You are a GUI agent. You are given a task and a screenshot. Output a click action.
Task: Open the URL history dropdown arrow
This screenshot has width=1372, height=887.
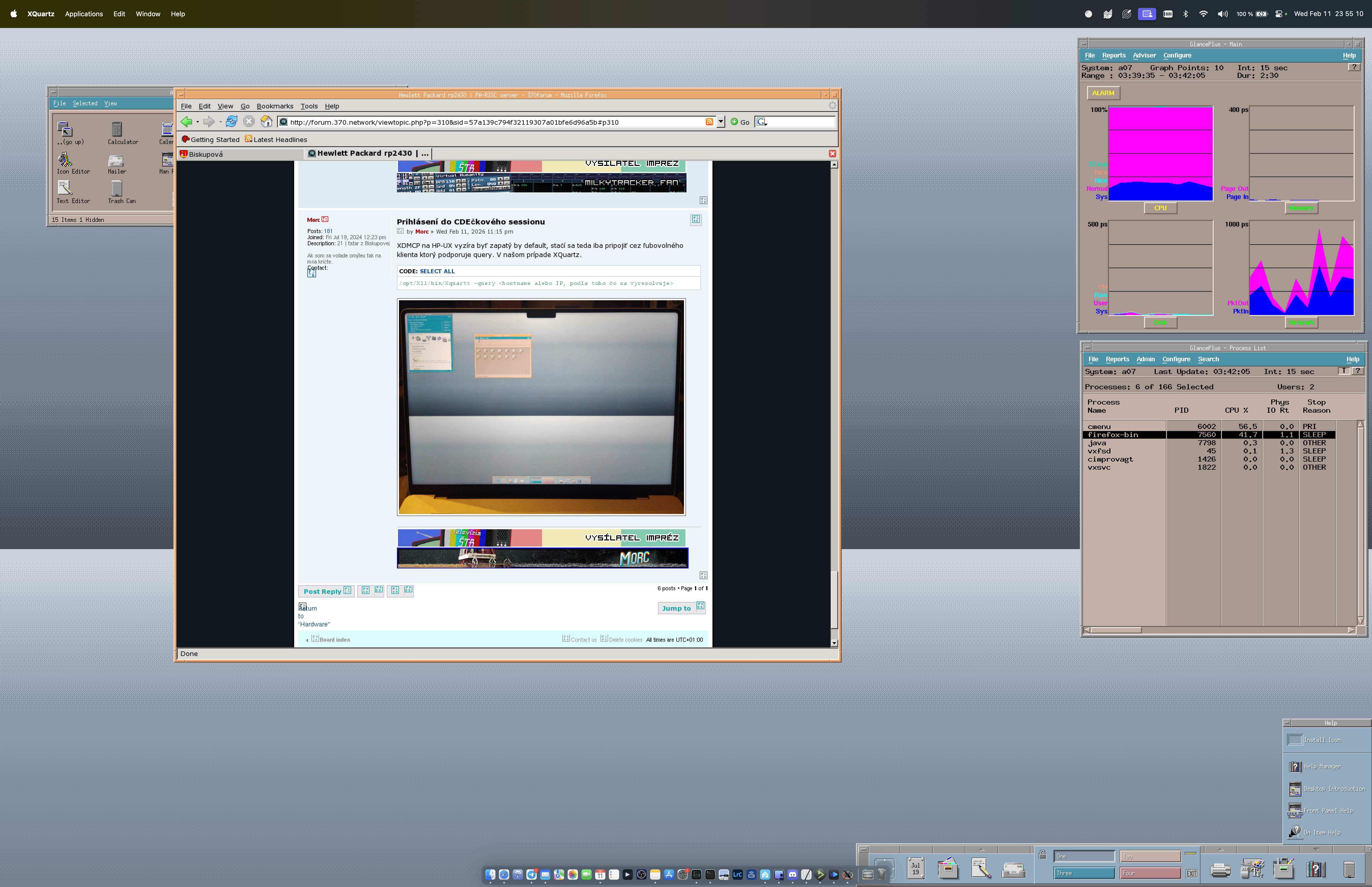click(x=721, y=122)
